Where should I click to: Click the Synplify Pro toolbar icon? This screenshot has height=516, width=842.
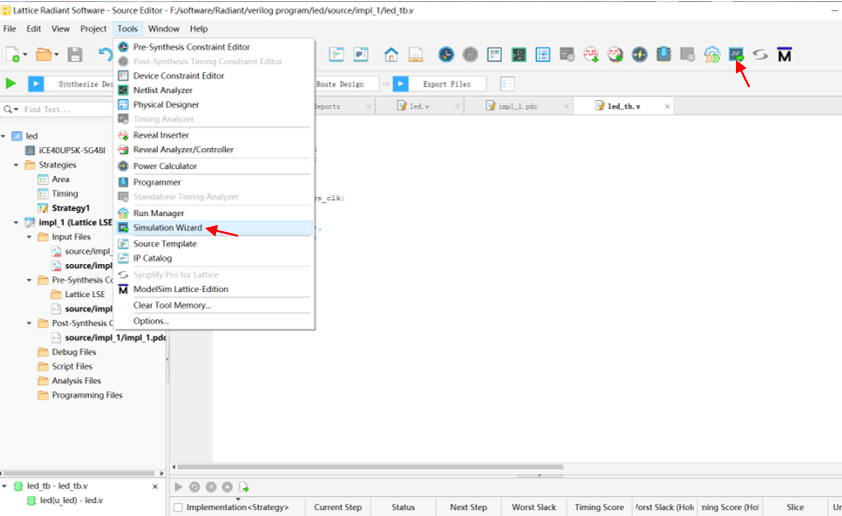(760, 54)
